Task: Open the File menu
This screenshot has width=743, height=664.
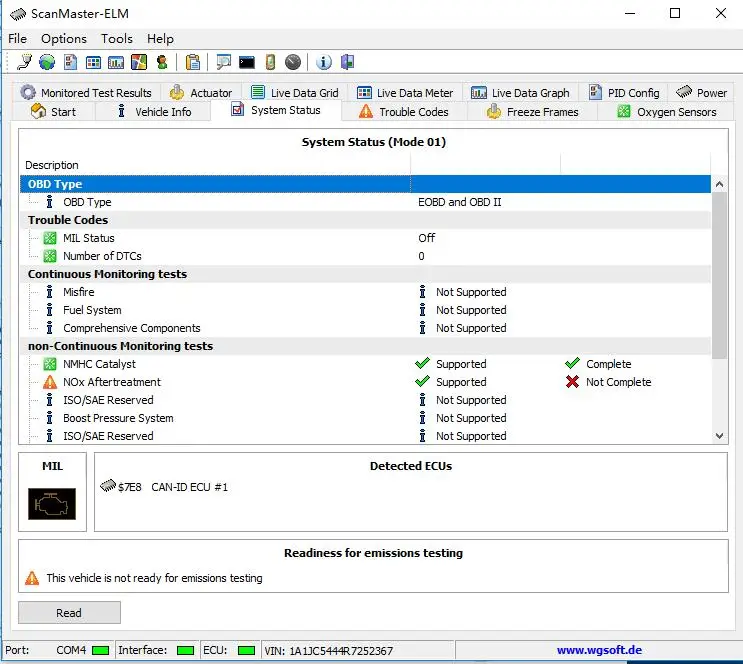Action: tap(18, 39)
